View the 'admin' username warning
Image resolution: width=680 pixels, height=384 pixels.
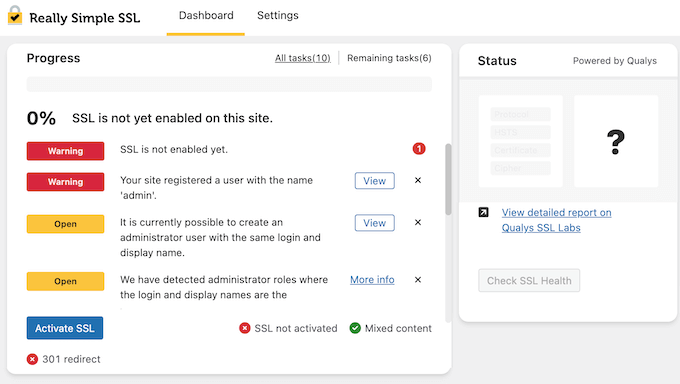tap(375, 181)
